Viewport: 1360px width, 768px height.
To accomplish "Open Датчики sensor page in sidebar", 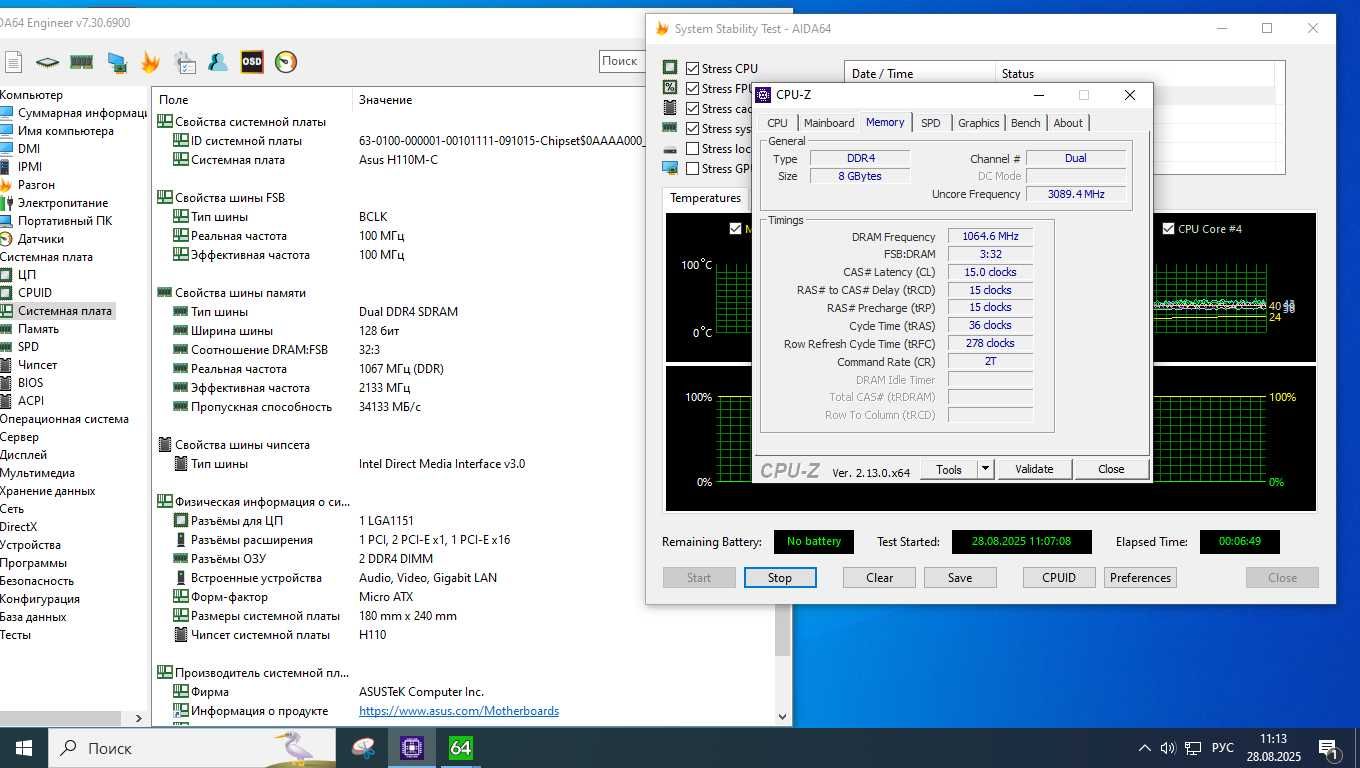I will click(x=40, y=239).
